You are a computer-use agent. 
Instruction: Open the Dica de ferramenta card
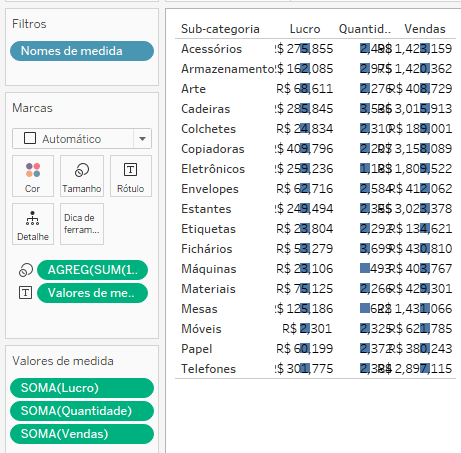coord(82,224)
